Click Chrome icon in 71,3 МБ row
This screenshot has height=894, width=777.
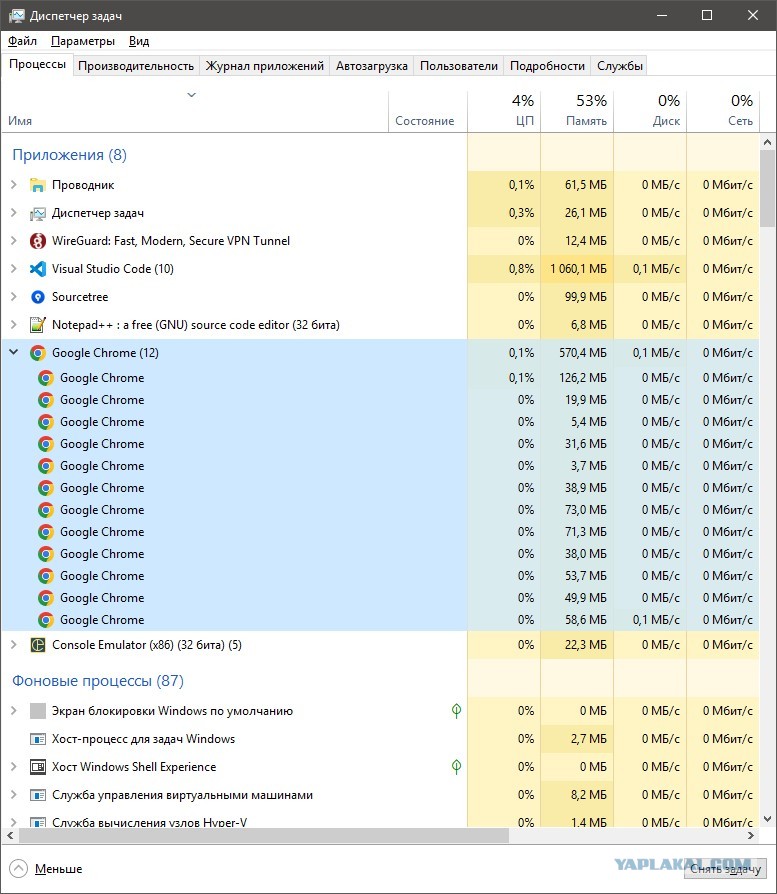point(46,532)
